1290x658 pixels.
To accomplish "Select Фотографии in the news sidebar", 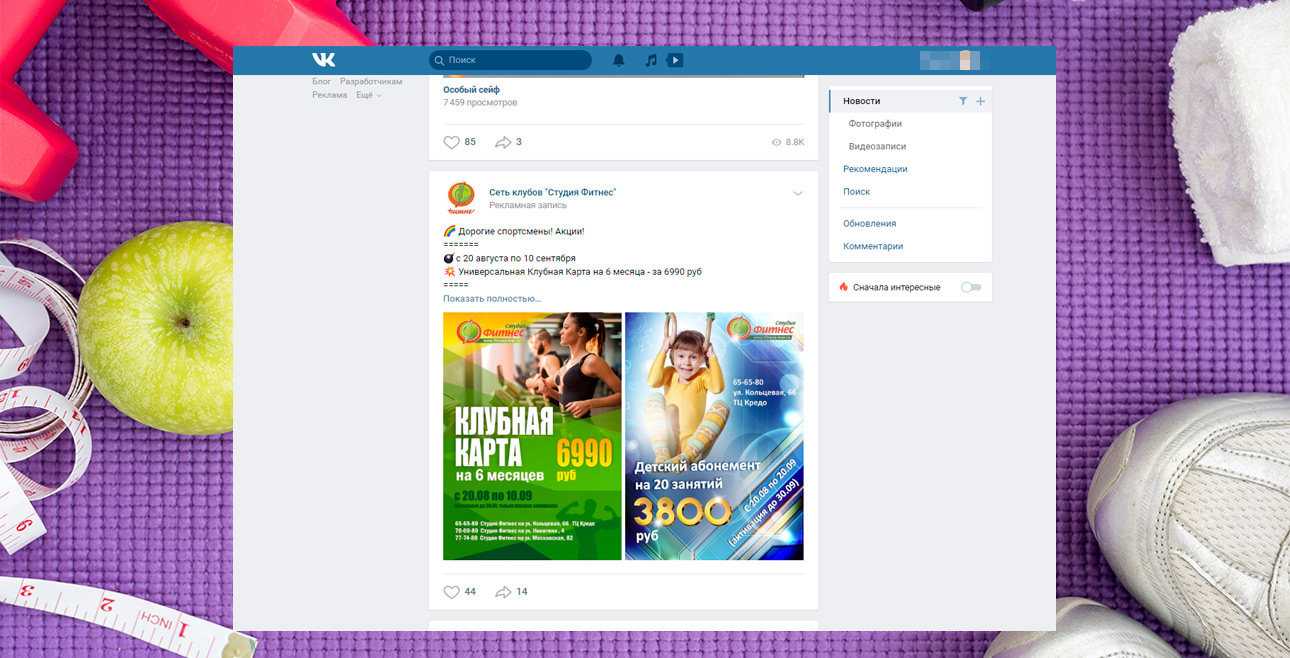I will 875,124.
